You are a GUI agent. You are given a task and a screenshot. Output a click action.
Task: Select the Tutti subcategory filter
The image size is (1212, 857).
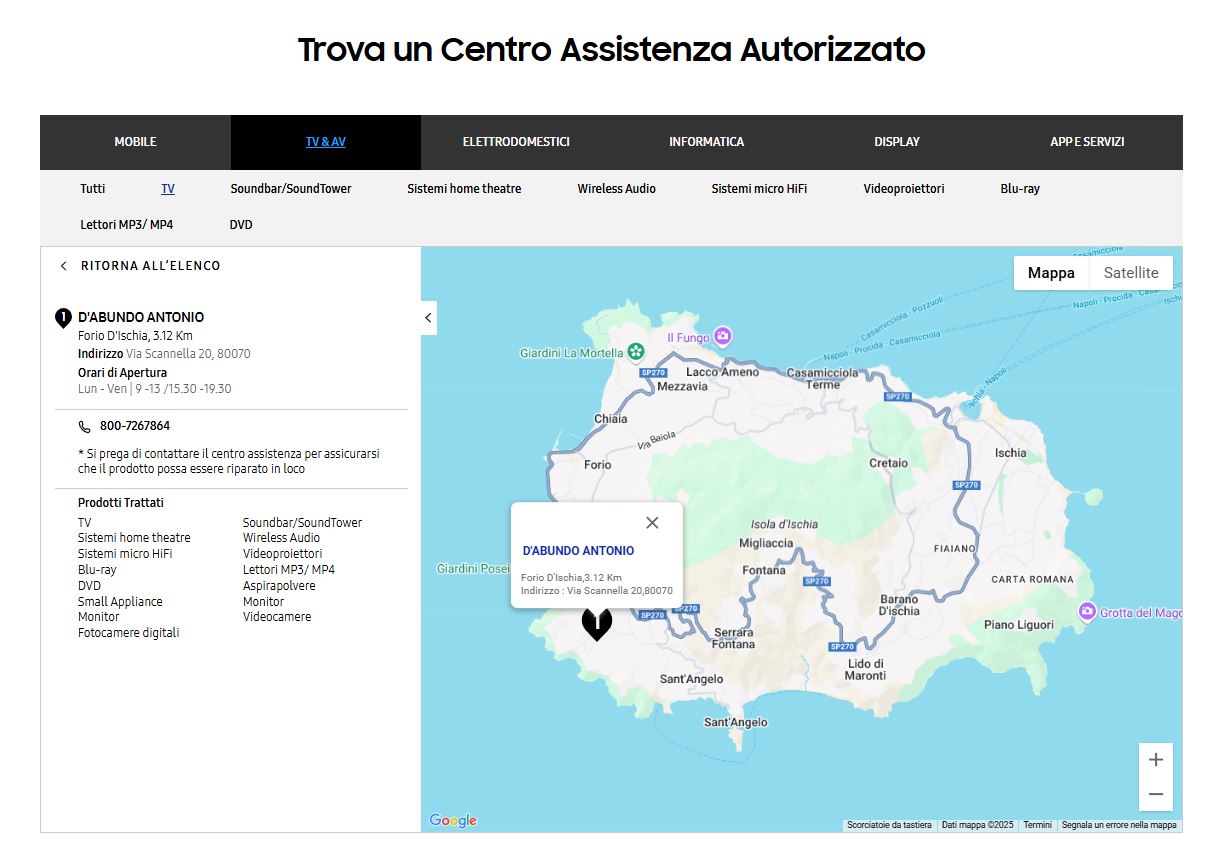[93, 189]
